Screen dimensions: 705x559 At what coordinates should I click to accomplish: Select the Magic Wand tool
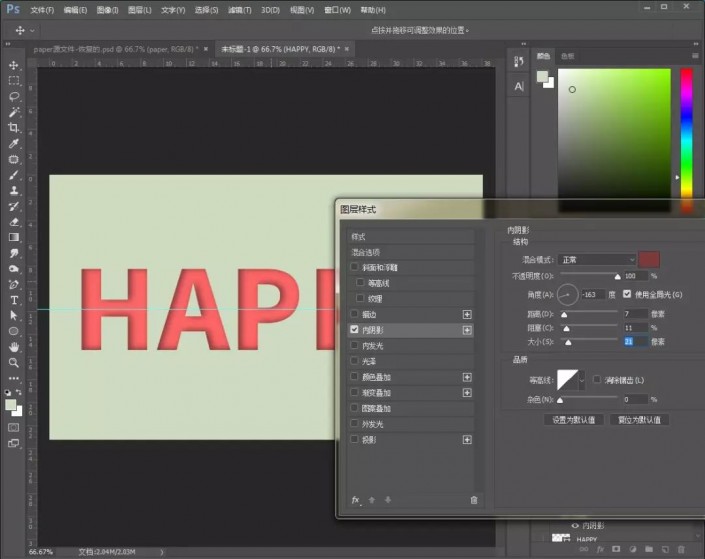click(x=13, y=112)
